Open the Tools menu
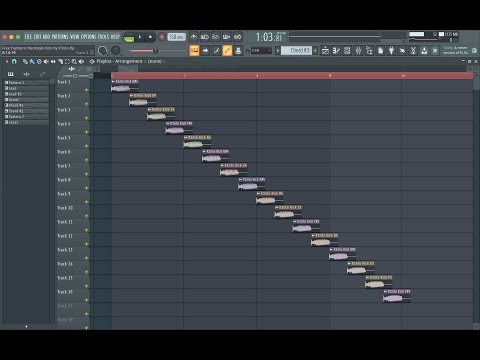 (104, 37)
